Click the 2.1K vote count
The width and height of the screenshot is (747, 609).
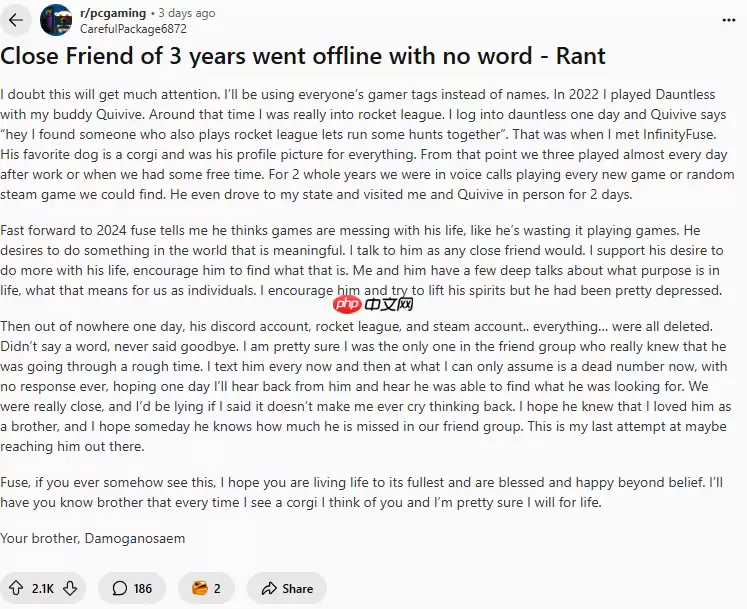point(43,588)
